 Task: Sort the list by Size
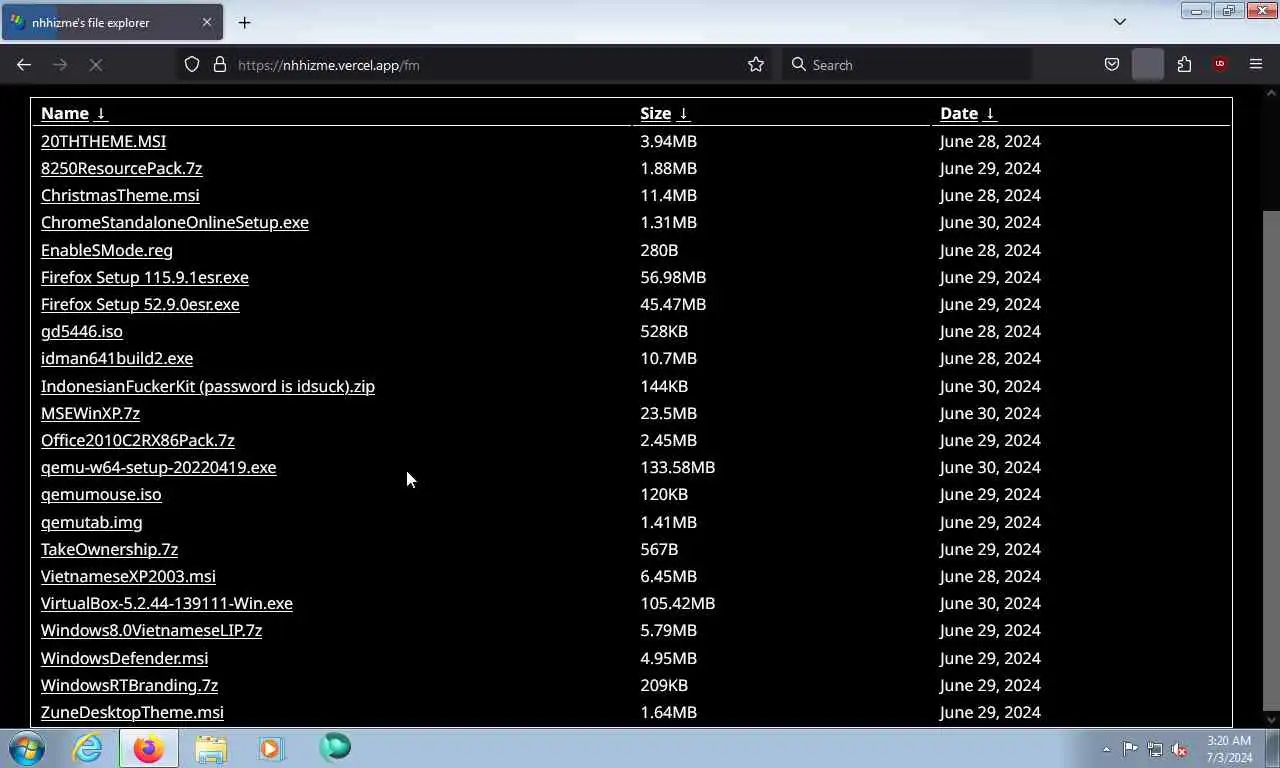665,113
